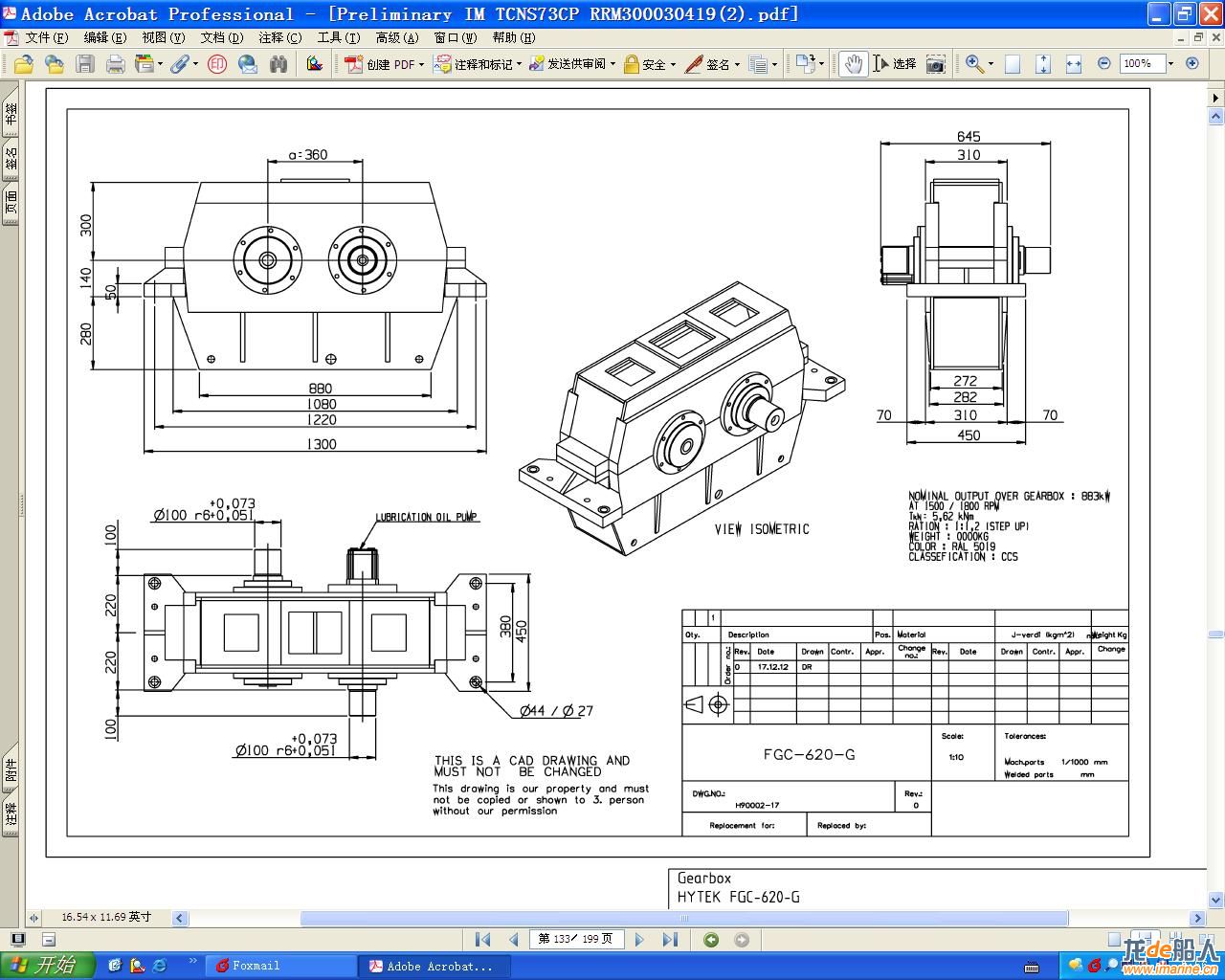Click Internet Explorer quick launch icon
This screenshot has width=1225, height=980.
pyautogui.click(x=159, y=966)
